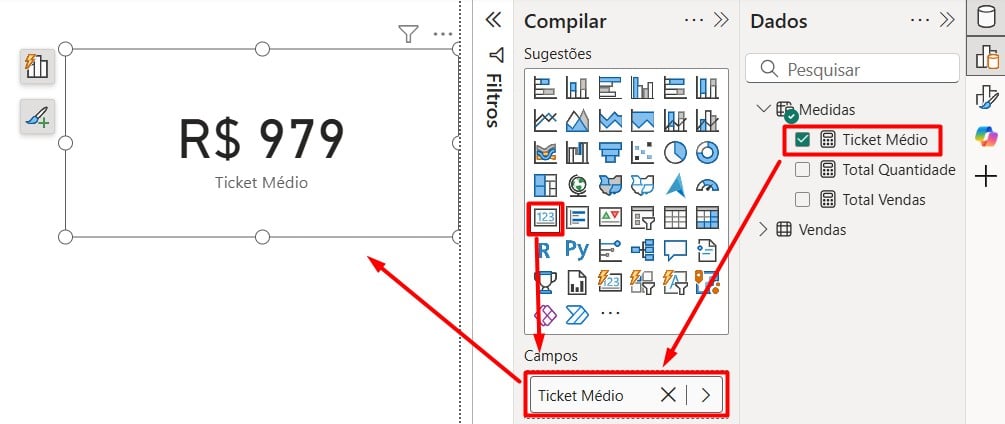
Task: Select line and stacked column chart
Action: [675, 120]
